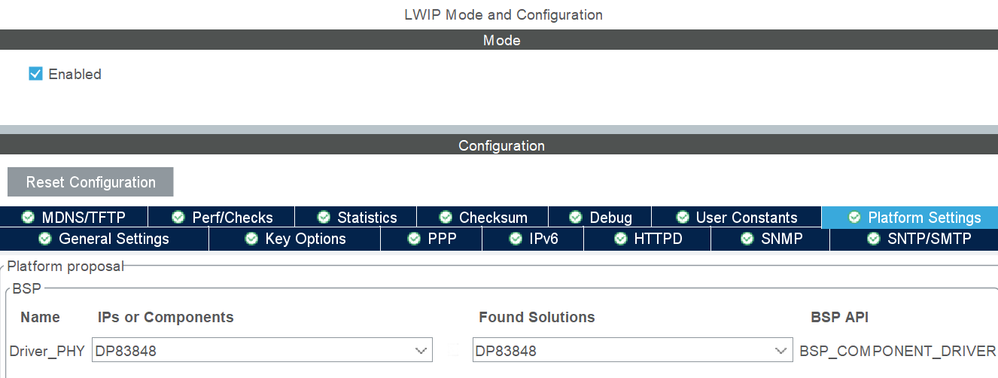Switch to the HTTPD tab
The image size is (998, 378).
(647, 239)
